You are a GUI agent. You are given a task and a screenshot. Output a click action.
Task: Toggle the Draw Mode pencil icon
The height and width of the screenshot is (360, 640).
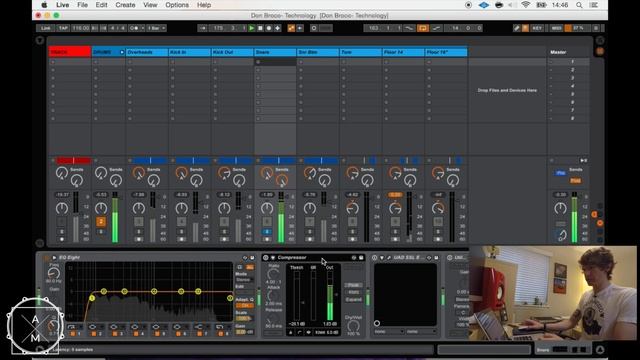point(517,28)
